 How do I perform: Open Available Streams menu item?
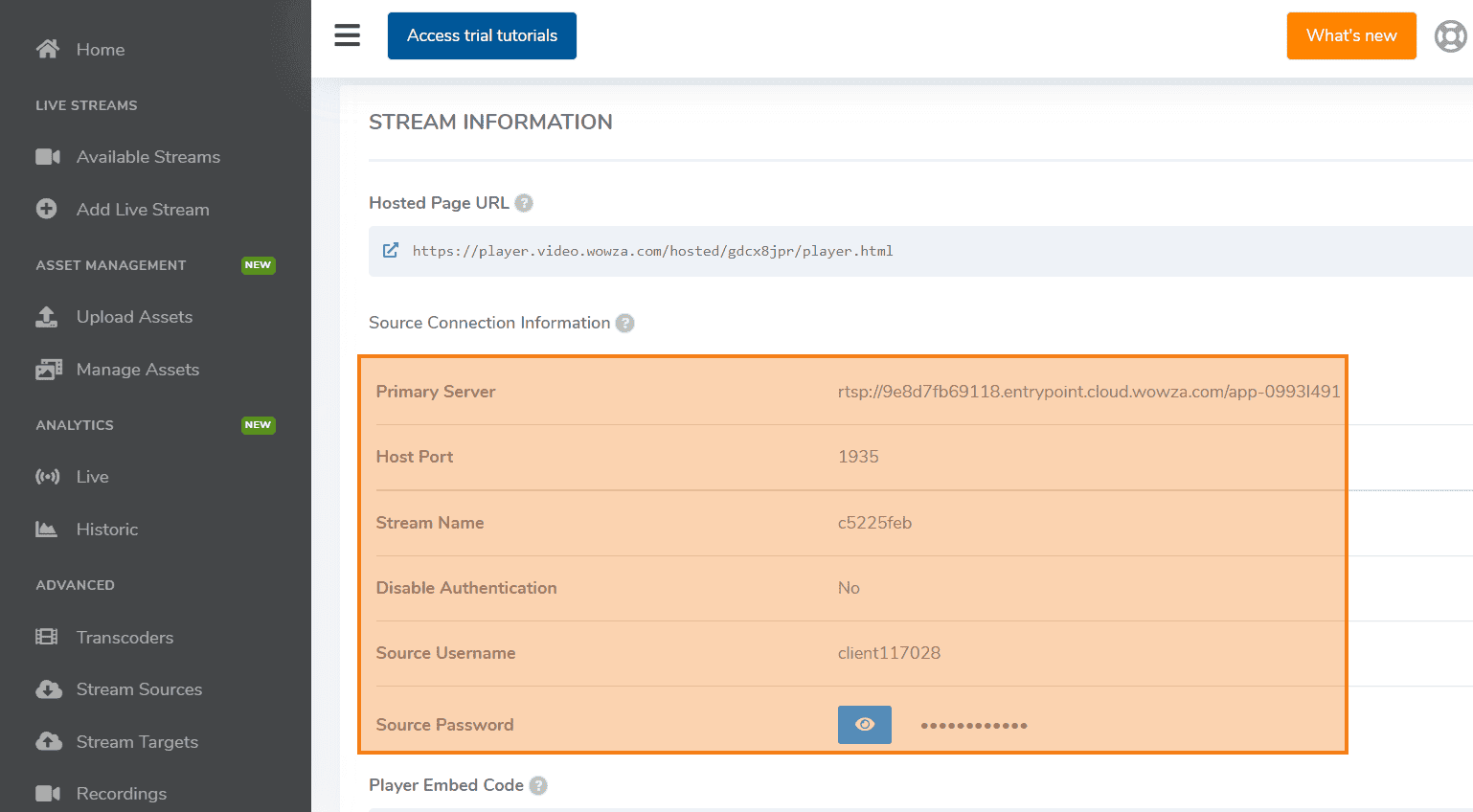(x=148, y=157)
